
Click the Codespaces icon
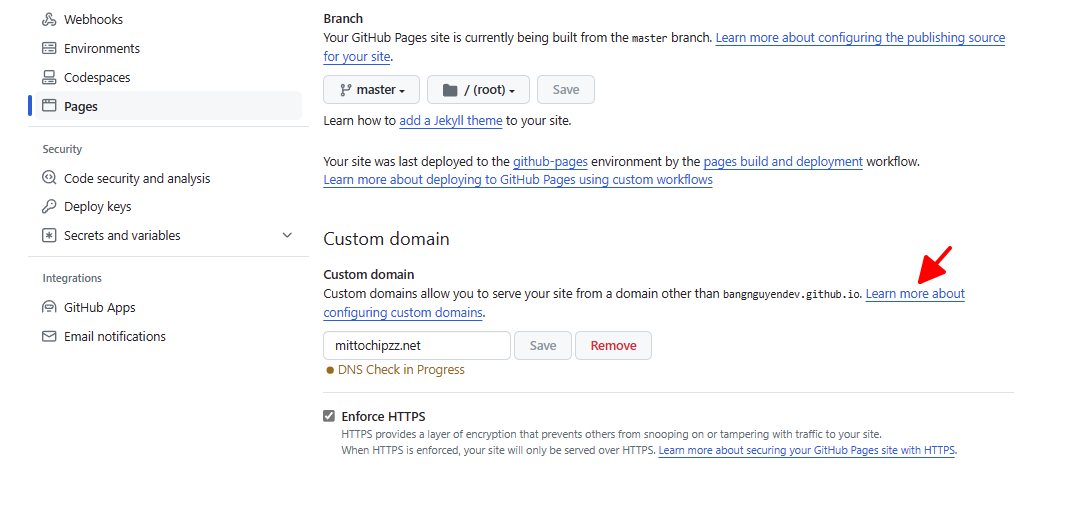point(48,77)
